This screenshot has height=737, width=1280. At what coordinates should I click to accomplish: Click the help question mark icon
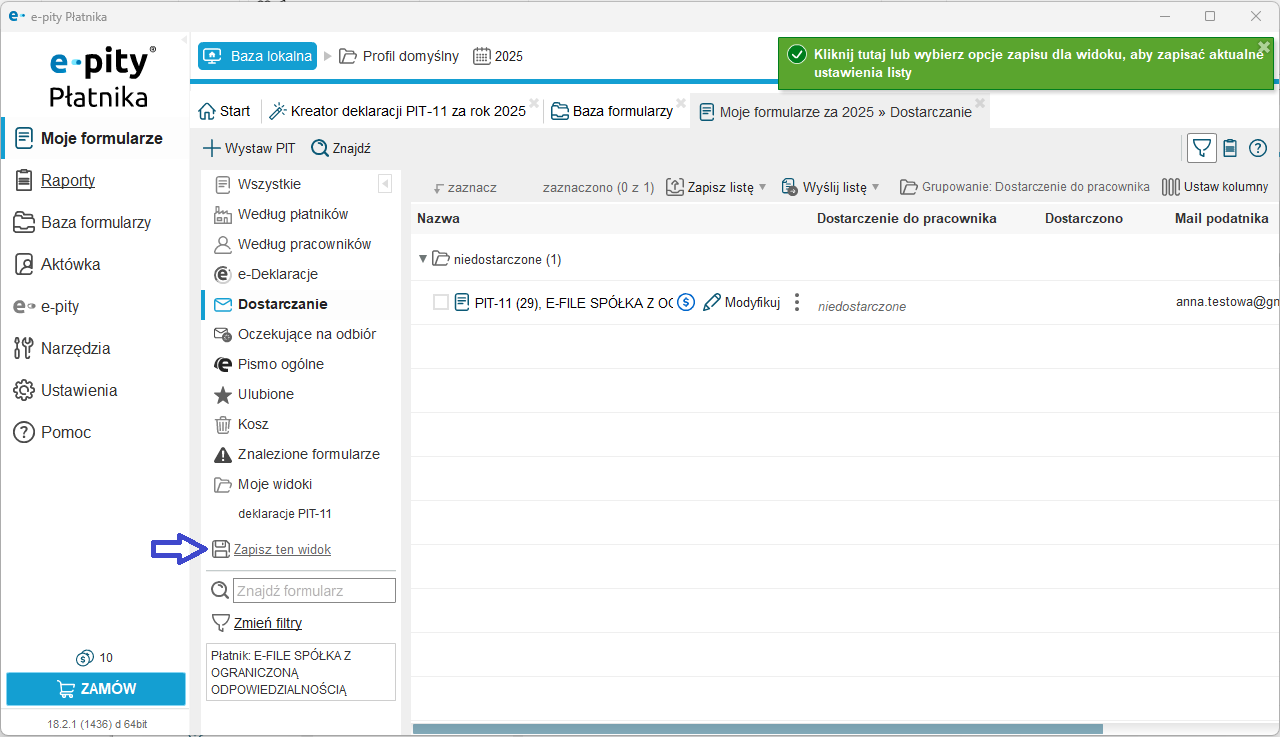[x=1258, y=148]
